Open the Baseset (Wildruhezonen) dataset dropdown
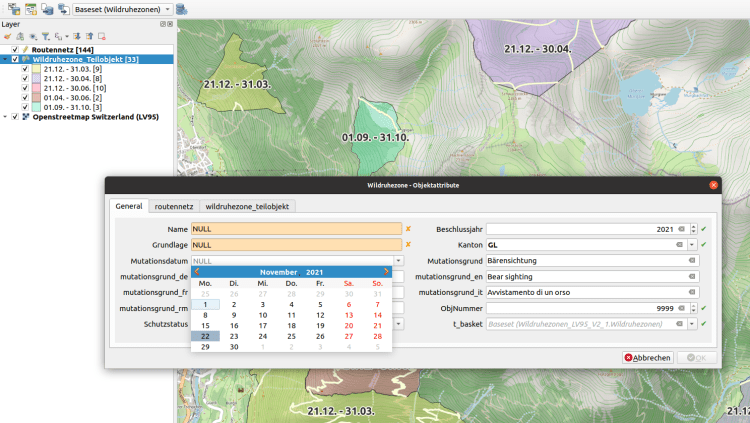The image size is (750, 423). coord(123,9)
